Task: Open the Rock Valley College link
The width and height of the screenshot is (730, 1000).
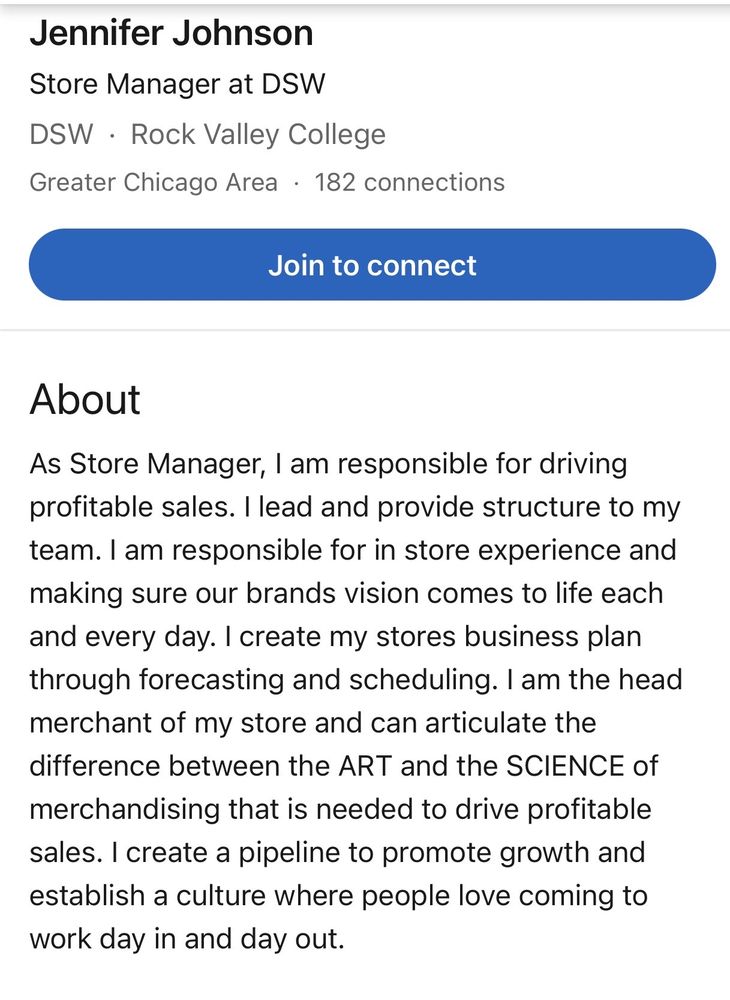Action: (258, 134)
